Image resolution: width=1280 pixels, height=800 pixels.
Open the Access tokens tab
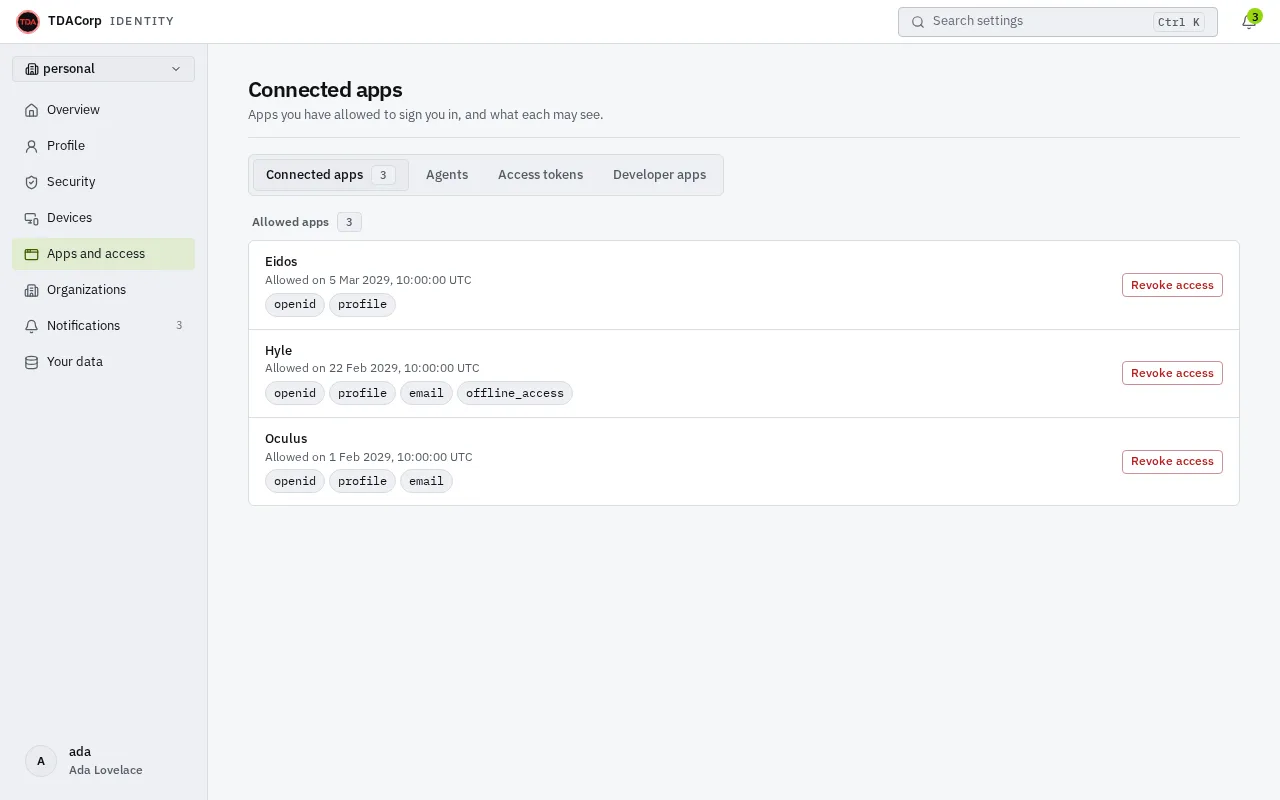(x=540, y=175)
